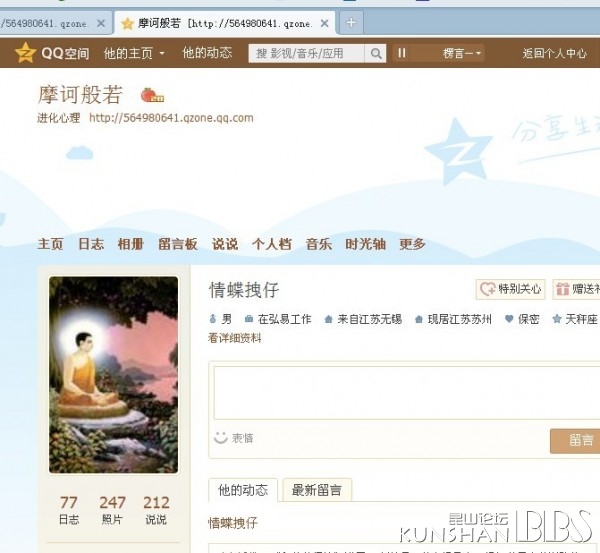
Task: Pause the background music player
Action: pyautogui.click(x=401, y=53)
